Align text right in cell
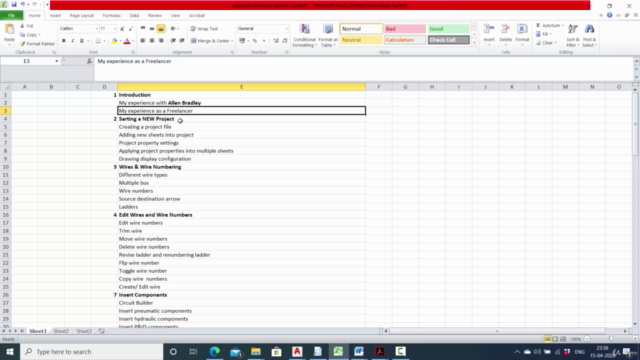This screenshot has width=640, height=360. pos(161,41)
